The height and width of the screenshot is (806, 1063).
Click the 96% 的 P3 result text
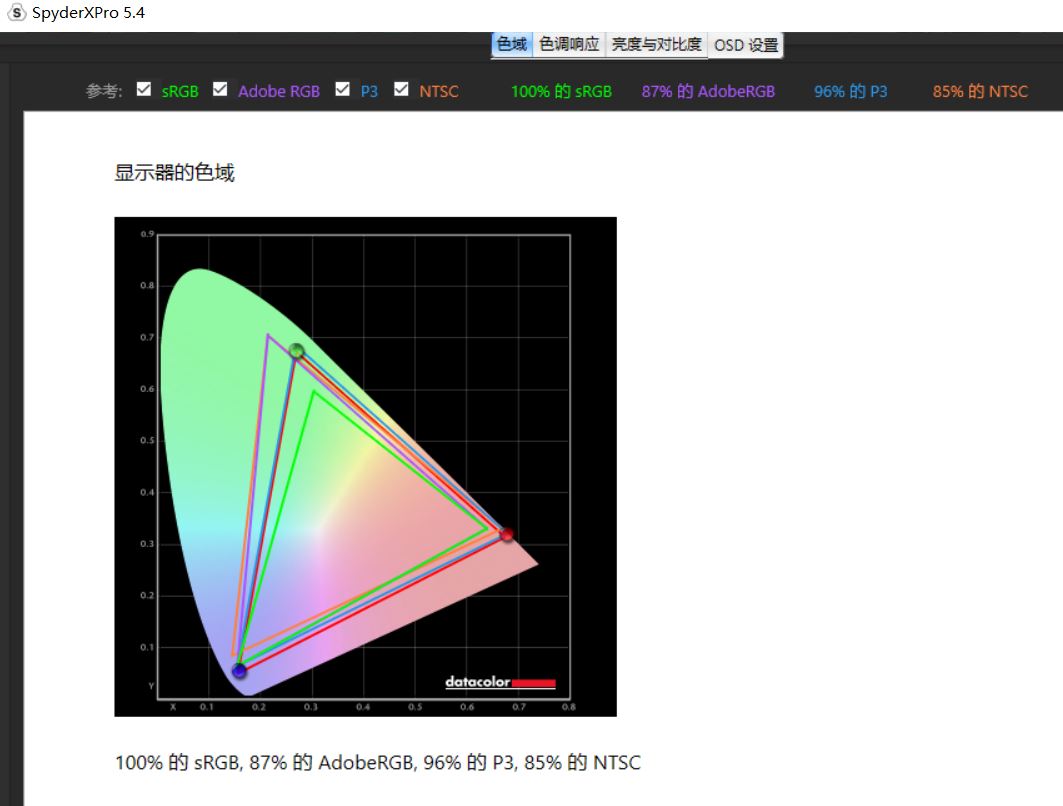849,90
